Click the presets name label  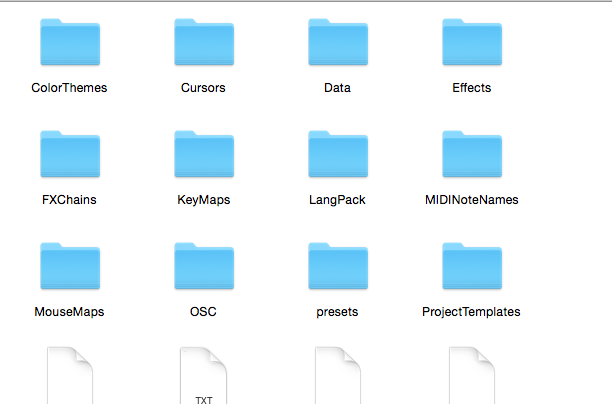(337, 312)
